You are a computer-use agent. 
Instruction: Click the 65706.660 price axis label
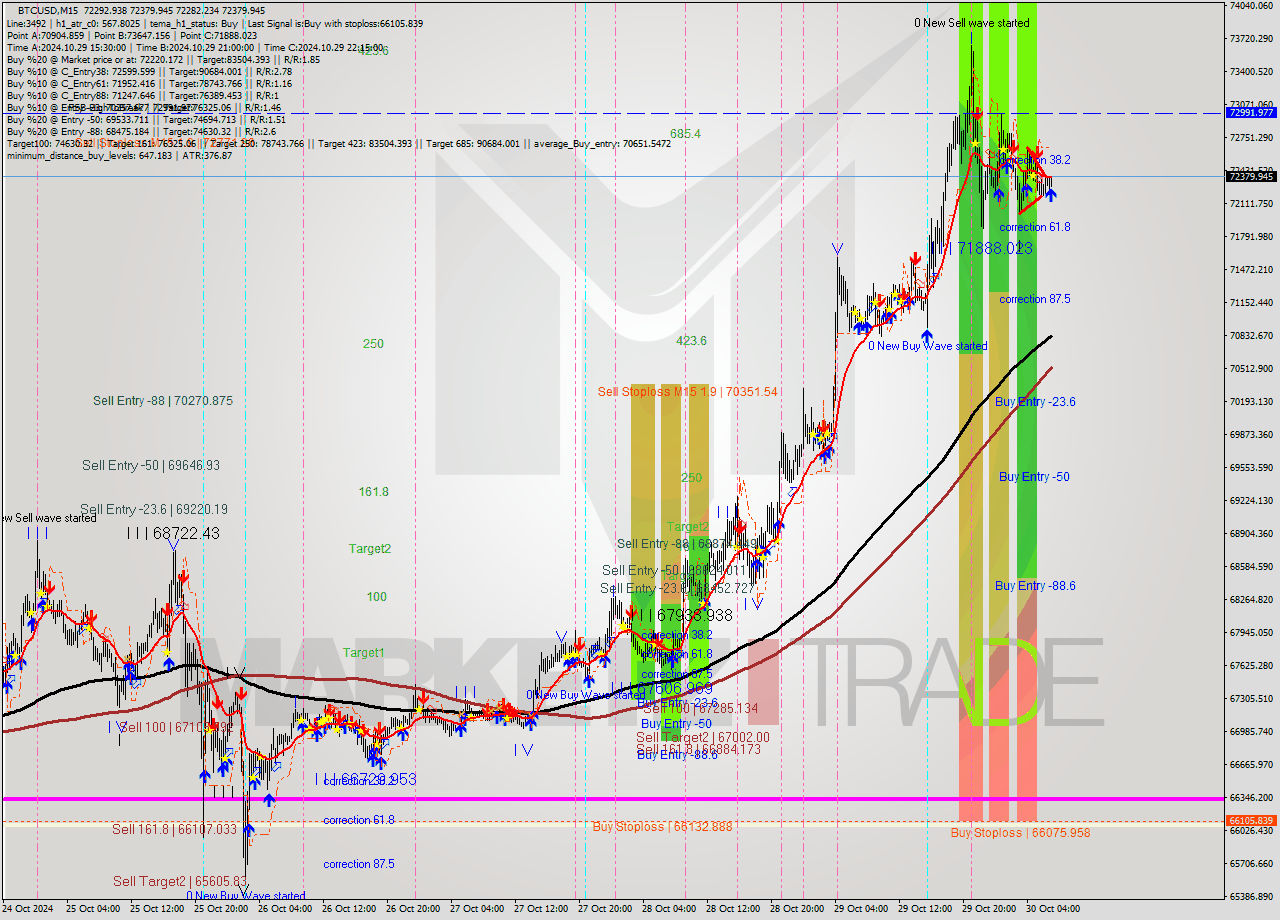pyautogui.click(x=1251, y=864)
